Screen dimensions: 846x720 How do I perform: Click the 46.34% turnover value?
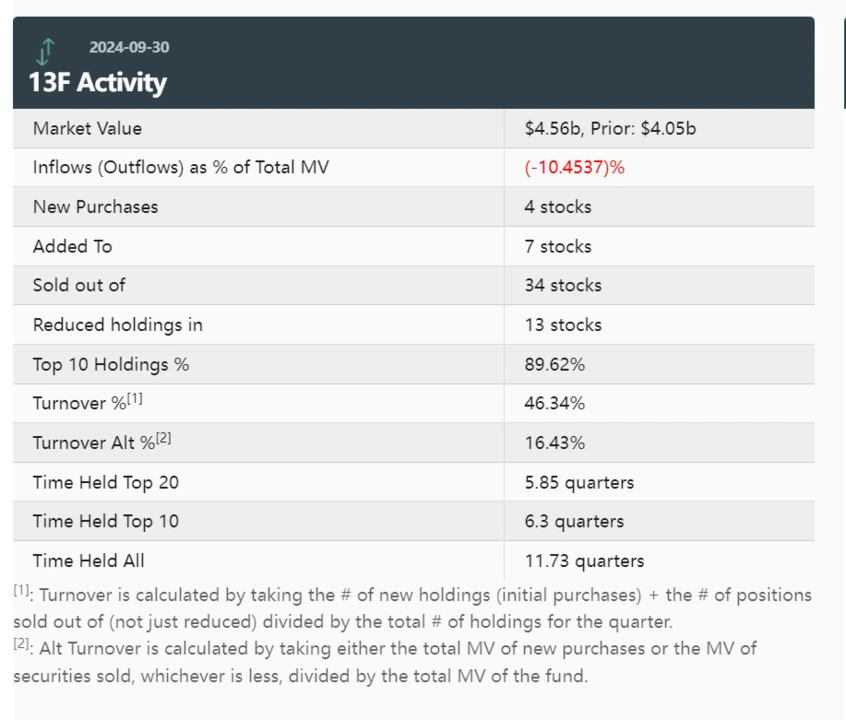pos(554,403)
